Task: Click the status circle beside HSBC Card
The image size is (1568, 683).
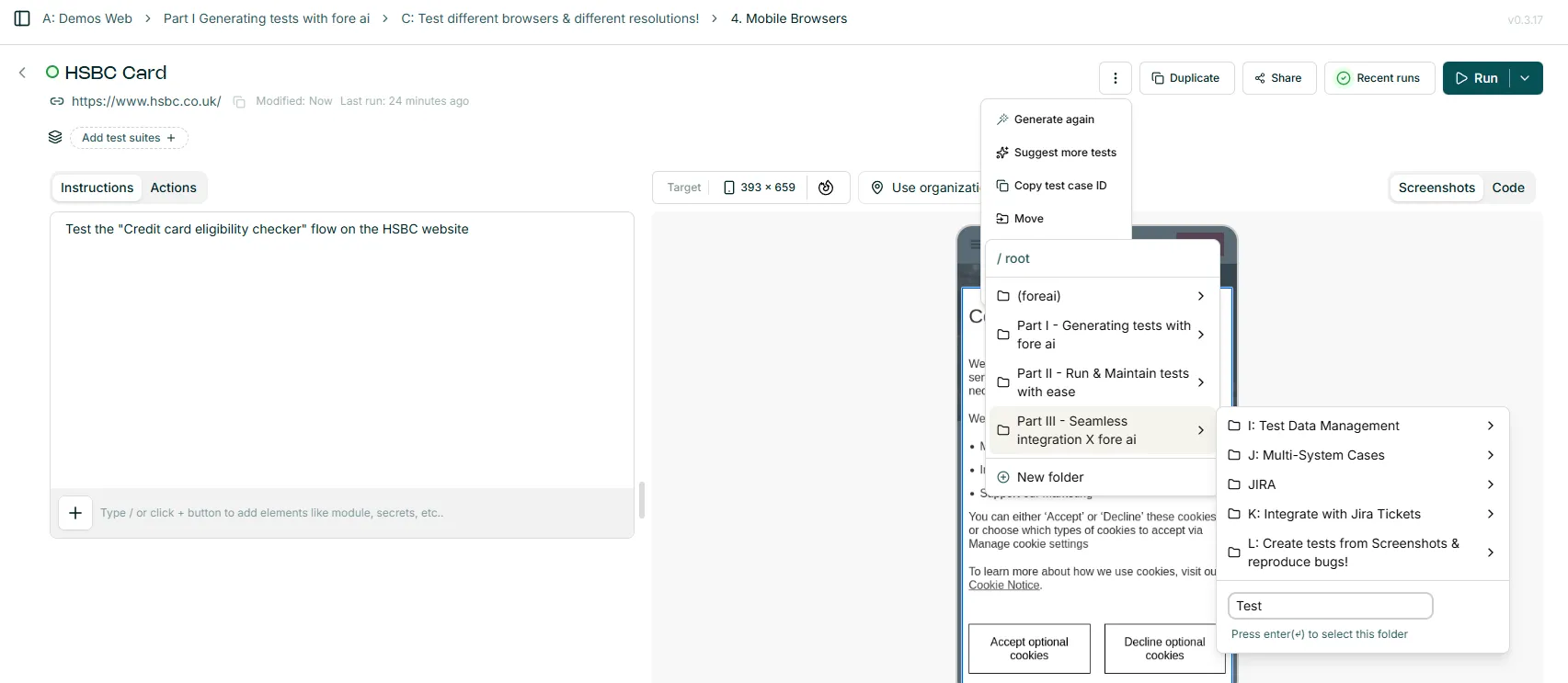Action: tap(52, 72)
